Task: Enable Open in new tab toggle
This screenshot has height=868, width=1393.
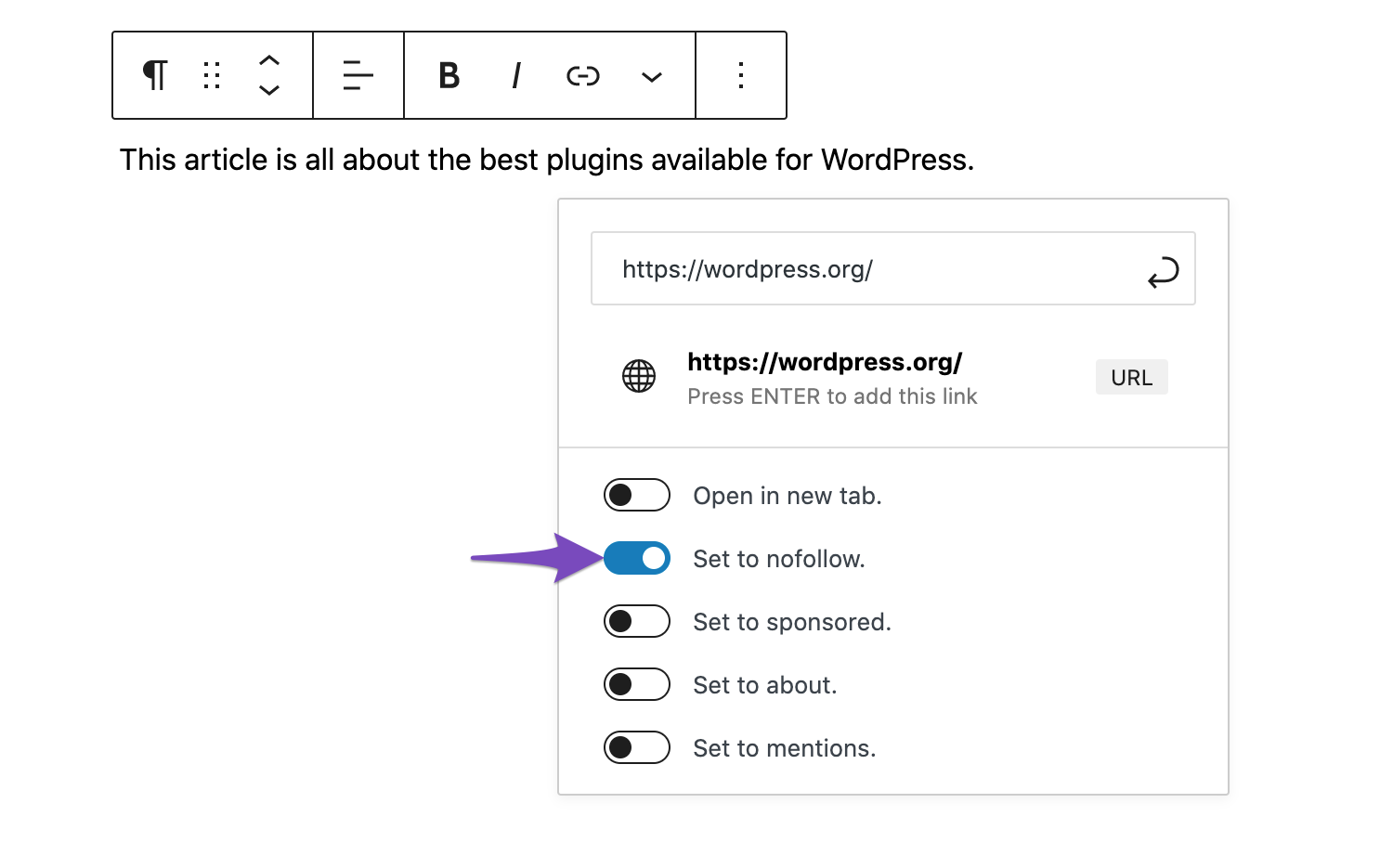Action: 637,495
